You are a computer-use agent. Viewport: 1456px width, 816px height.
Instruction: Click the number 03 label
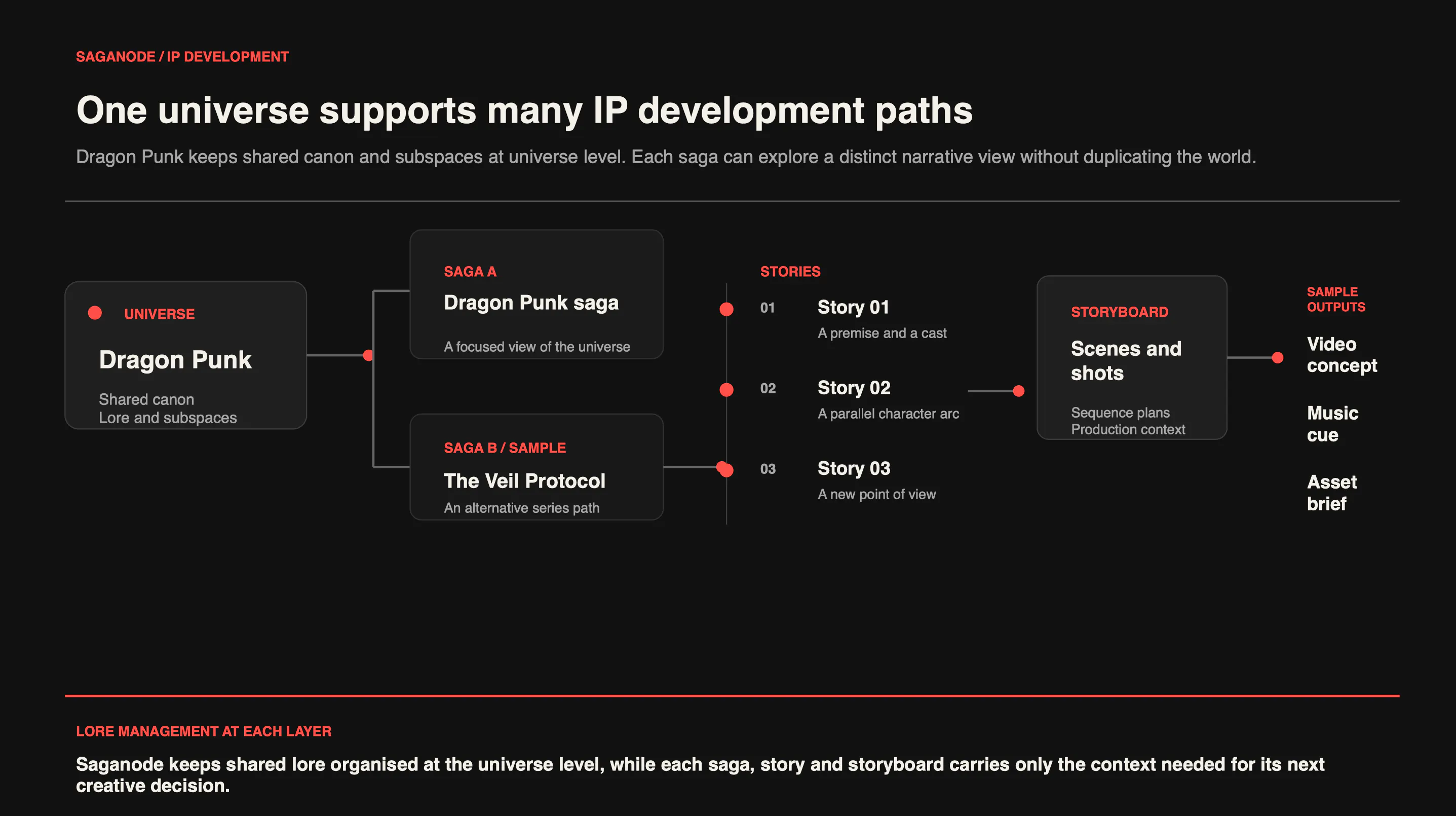pyautogui.click(x=768, y=469)
